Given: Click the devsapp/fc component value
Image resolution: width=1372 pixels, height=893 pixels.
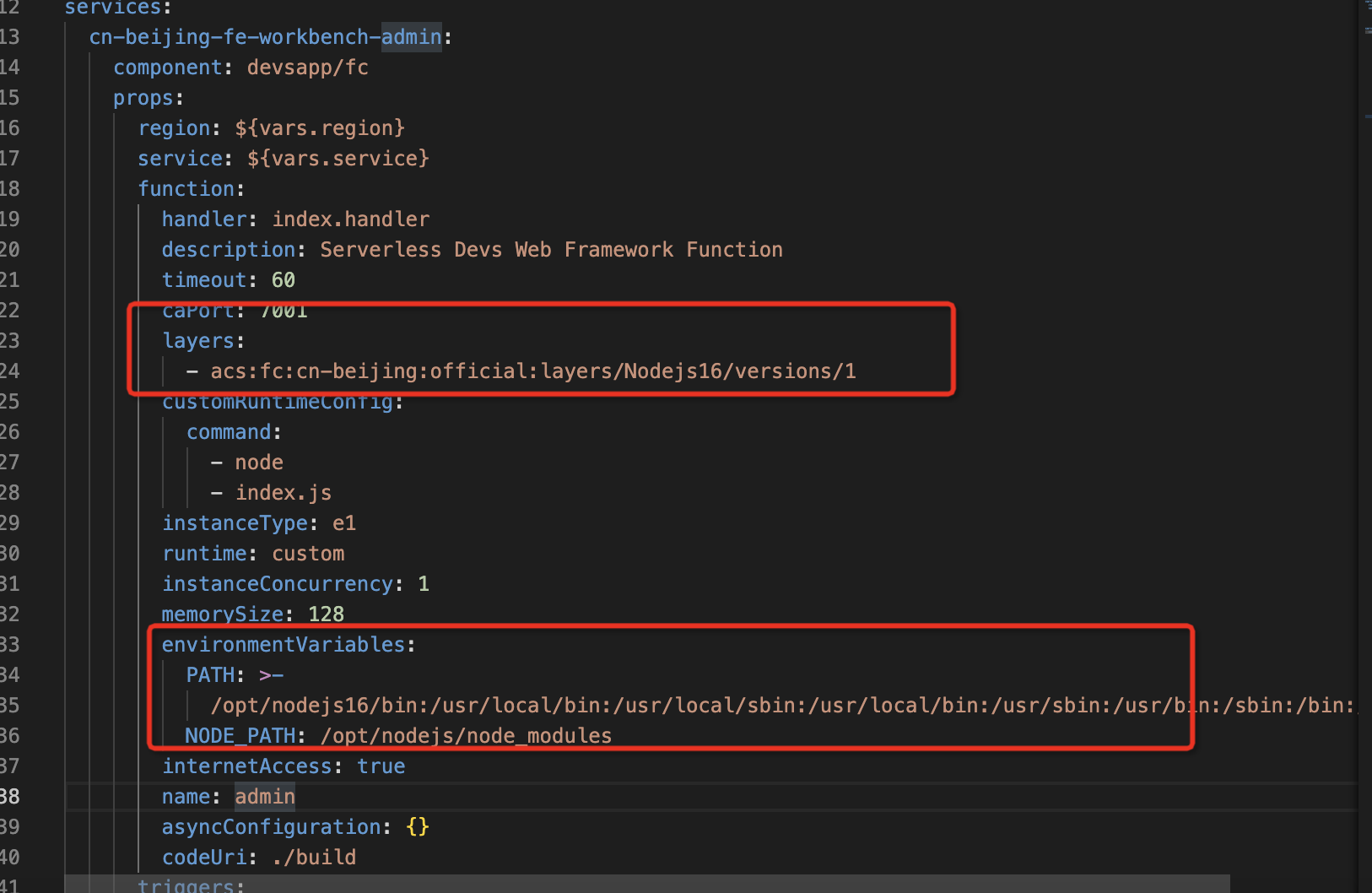Looking at the screenshot, I should click(x=308, y=67).
